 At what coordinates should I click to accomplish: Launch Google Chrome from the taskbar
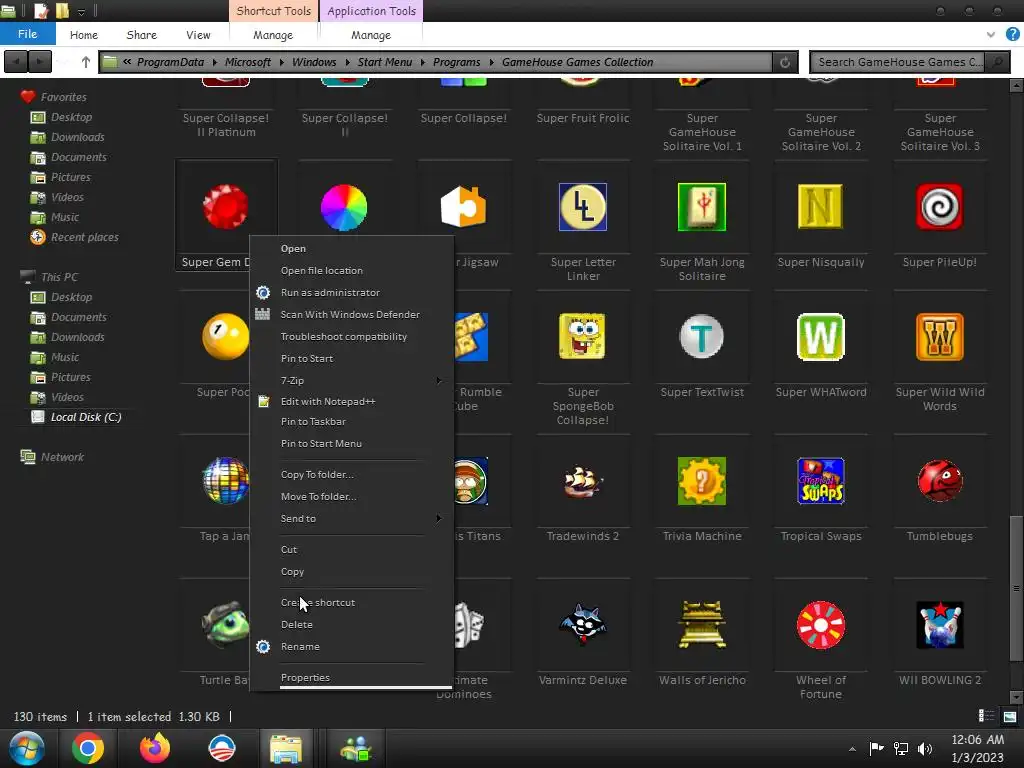click(88, 748)
